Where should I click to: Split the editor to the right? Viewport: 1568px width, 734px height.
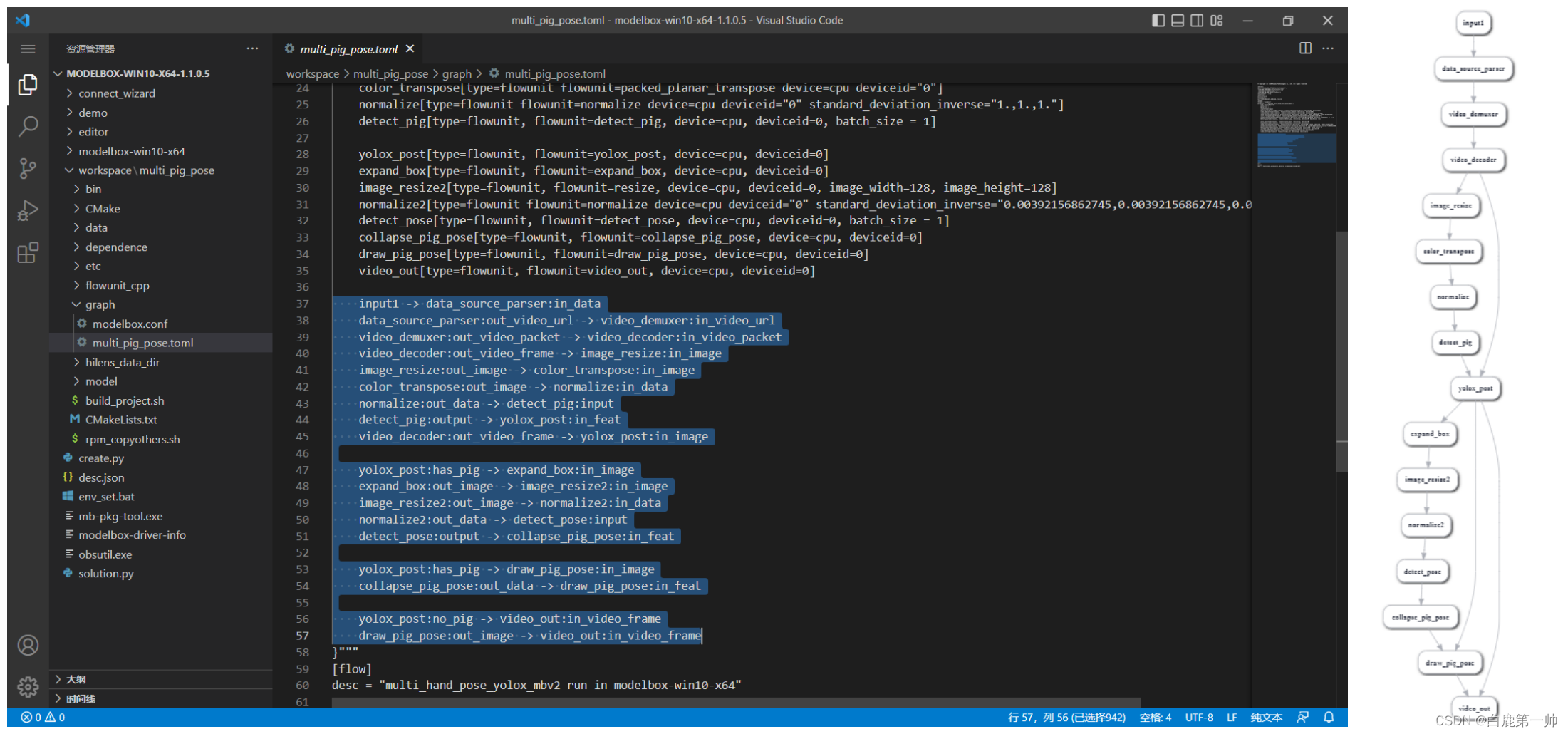click(1305, 48)
